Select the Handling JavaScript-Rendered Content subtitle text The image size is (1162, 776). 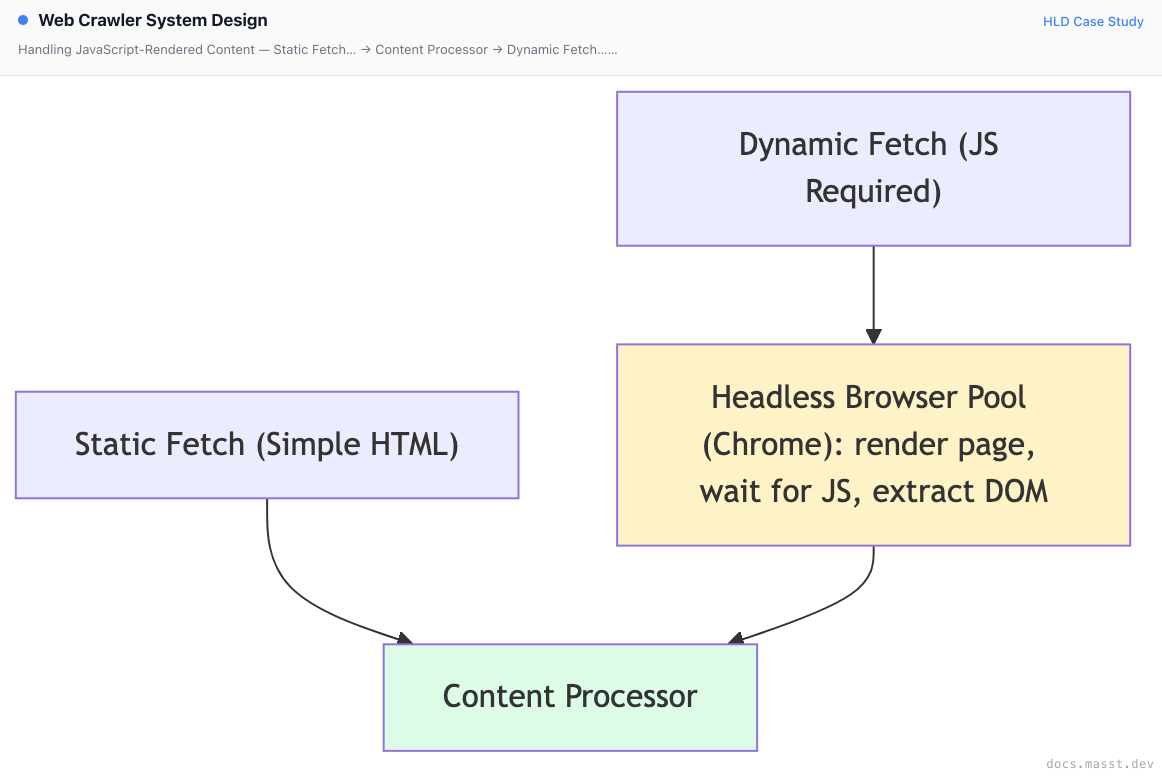pyautogui.click(x=317, y=50)
